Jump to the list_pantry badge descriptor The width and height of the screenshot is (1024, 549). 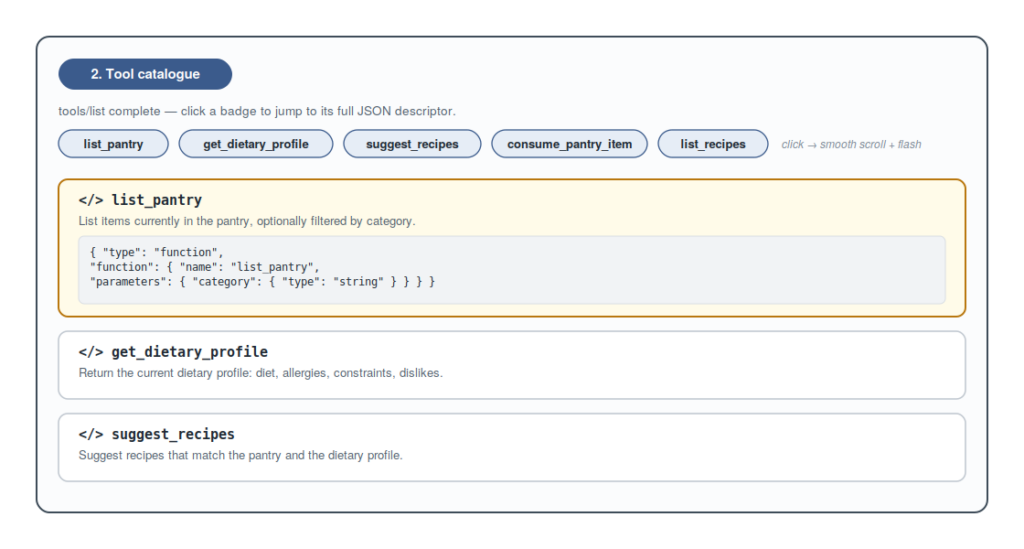point(113,144)
